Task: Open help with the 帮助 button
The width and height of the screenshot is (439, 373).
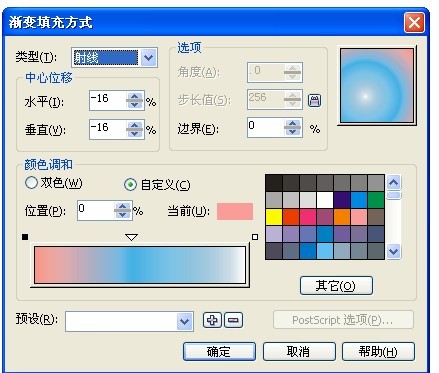Action: pos(378,351)
